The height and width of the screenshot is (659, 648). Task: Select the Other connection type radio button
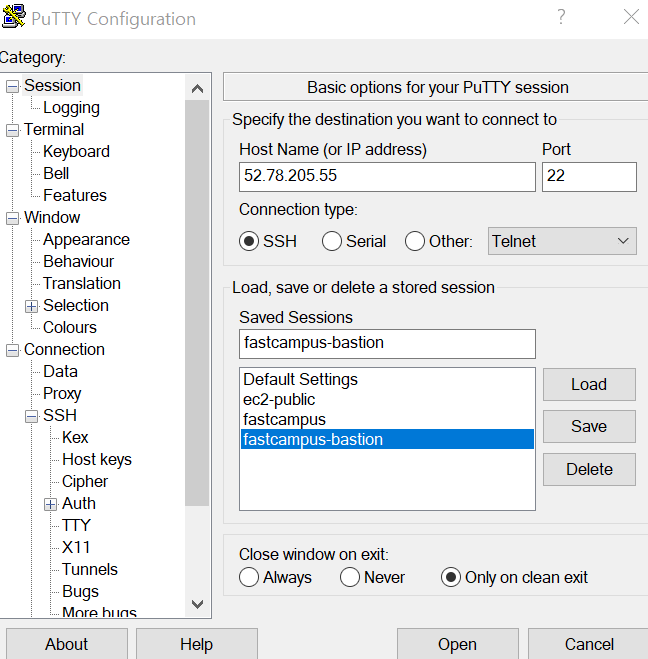click(x=414, y=241)
